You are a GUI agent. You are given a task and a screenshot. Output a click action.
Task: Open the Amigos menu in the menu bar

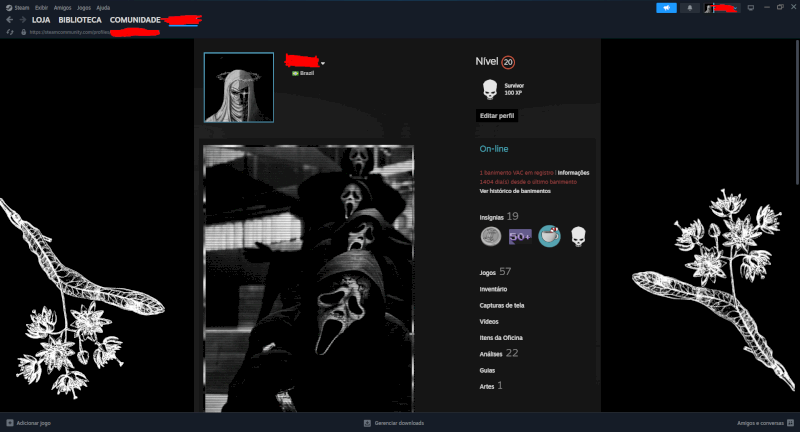pos(62,7)
